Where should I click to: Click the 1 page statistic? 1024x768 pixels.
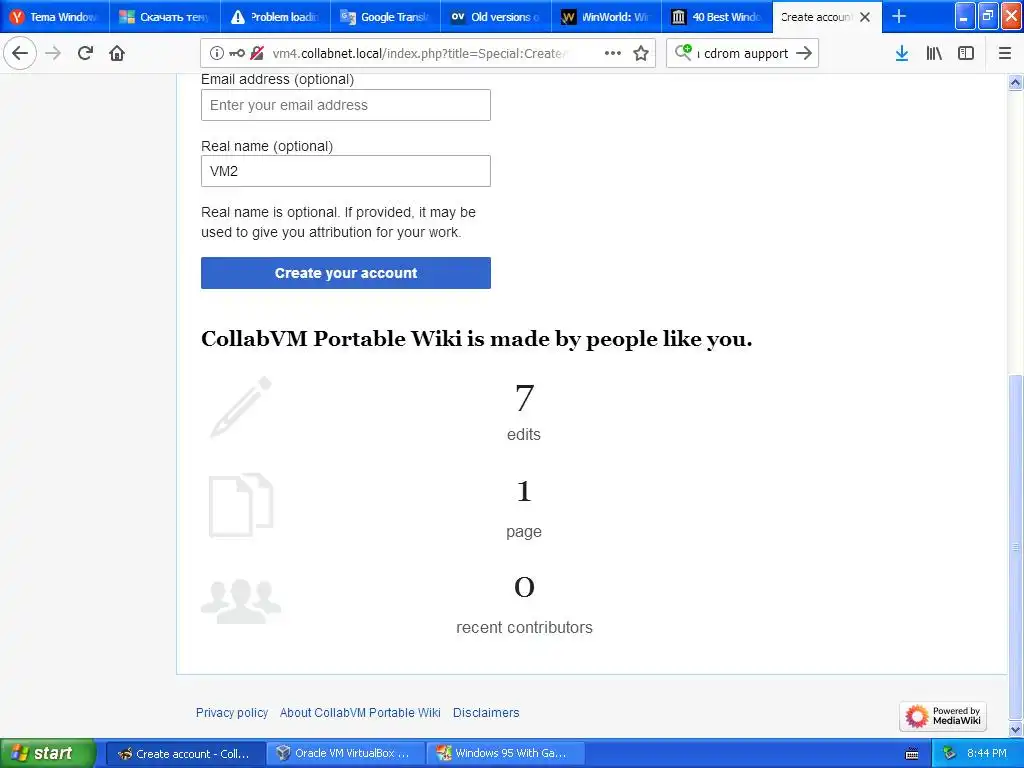(x=524, y=509)
